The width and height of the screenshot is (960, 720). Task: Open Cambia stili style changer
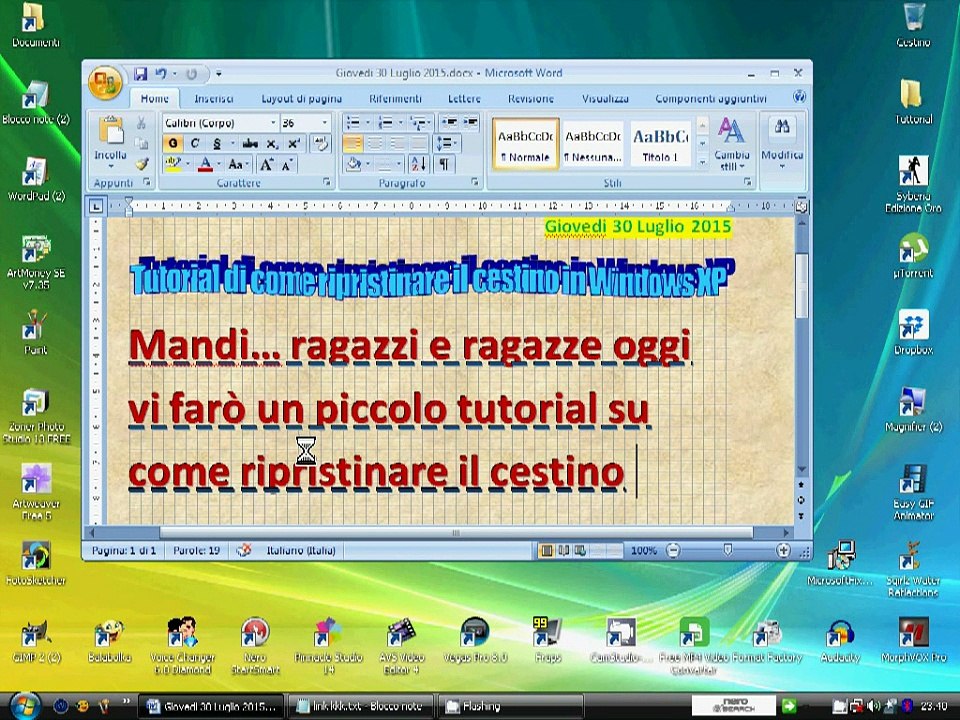click(732, 144)
